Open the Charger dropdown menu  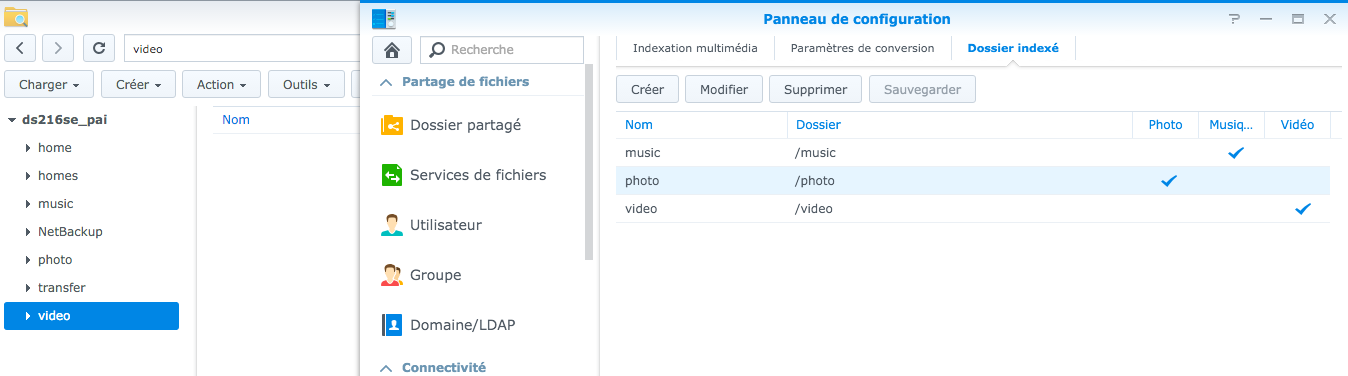pos(49,85)
